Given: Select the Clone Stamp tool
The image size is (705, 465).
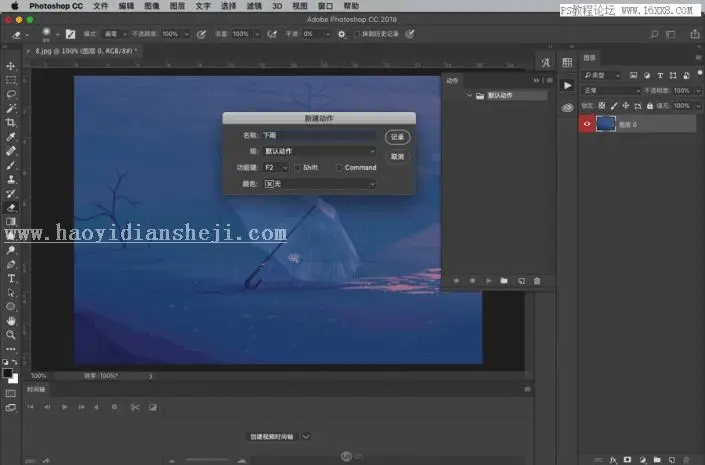Looking at the screenshot, I should tap(11, 179).
